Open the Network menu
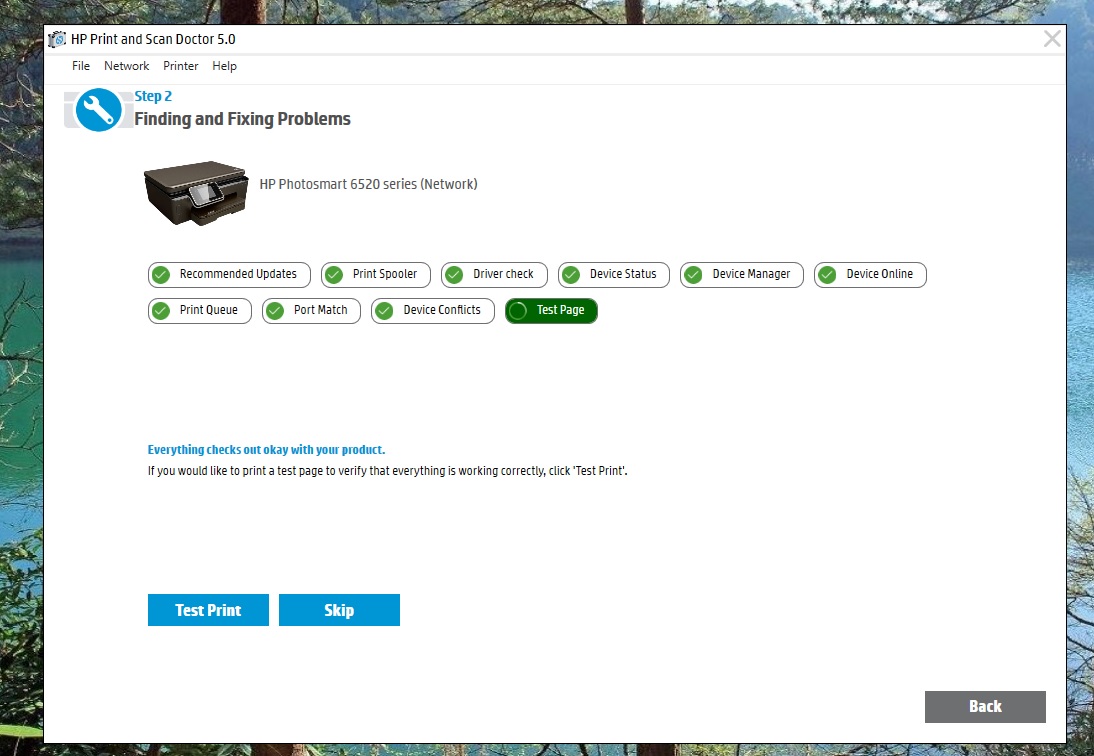This screenshot has width=1094, height=756. [x=126, y=66]
